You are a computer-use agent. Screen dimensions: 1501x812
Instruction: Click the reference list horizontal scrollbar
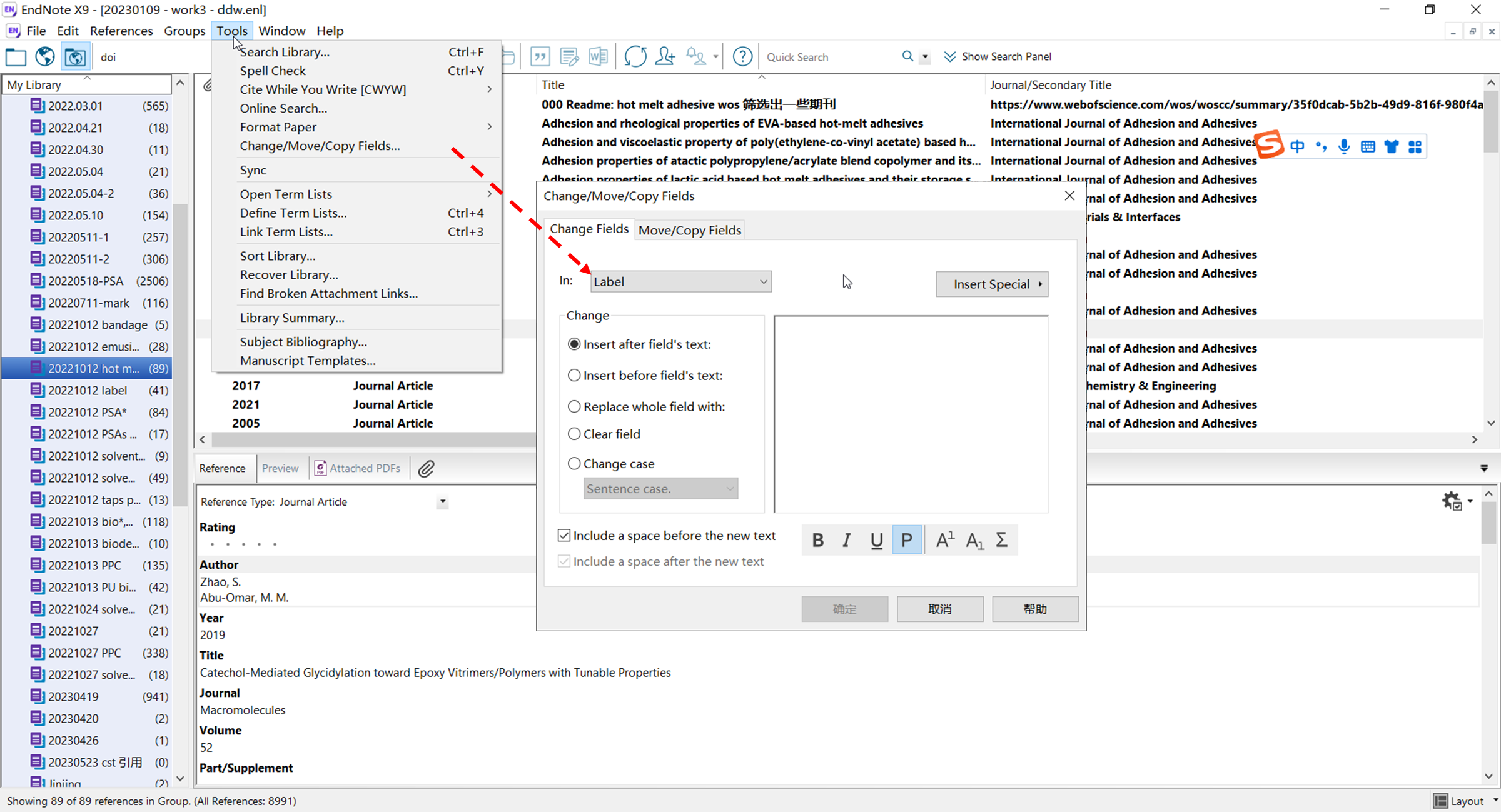coord(373,439)
